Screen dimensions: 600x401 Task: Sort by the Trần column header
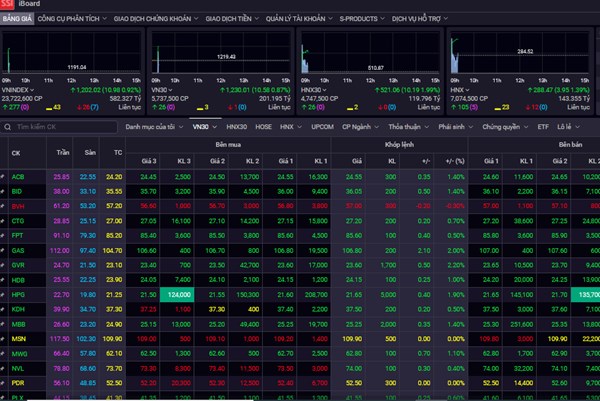[63, 153]
